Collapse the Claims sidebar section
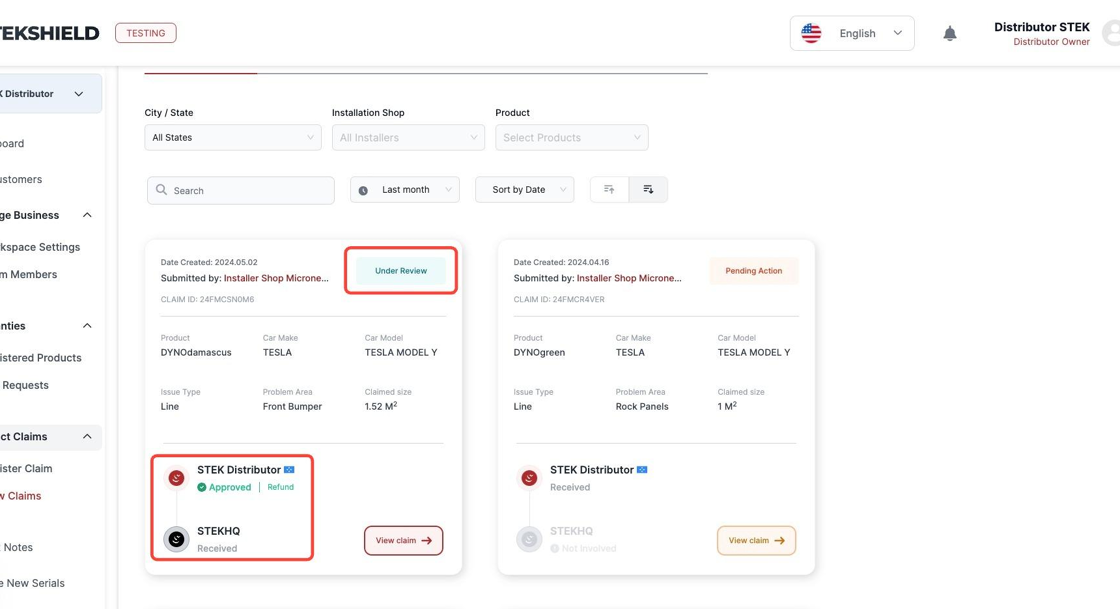Viewport: 1120px width, 609px height. coord(87,436)
